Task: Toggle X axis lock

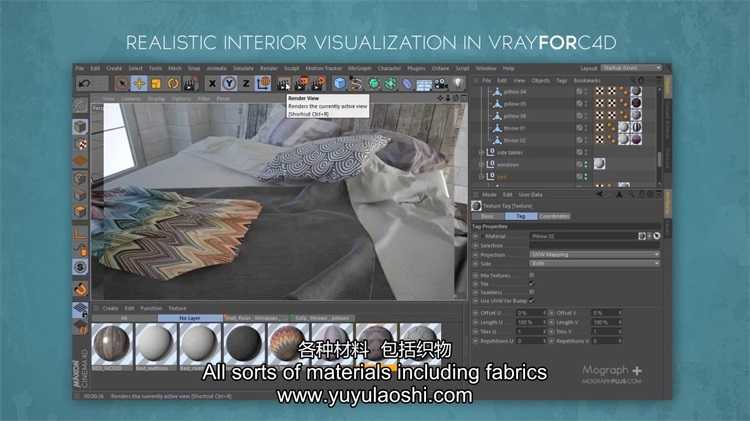Action: (x=212, y=84)
